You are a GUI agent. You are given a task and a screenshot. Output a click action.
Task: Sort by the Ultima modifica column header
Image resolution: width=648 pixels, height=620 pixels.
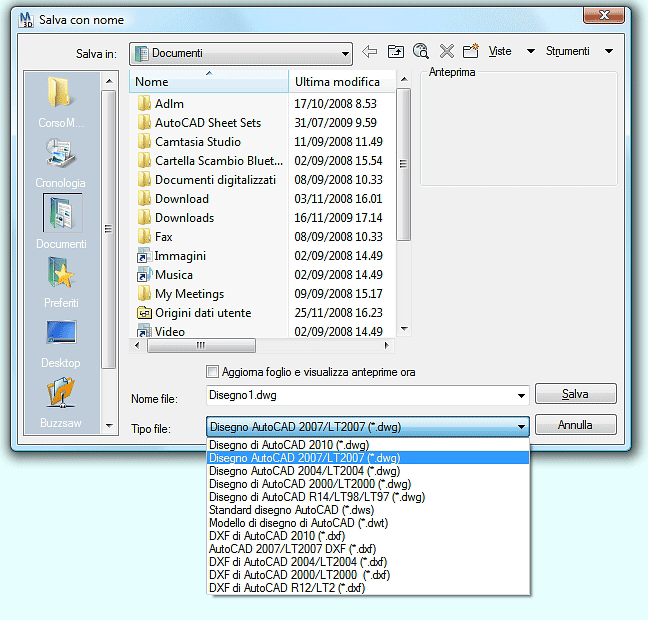point(342,81)
